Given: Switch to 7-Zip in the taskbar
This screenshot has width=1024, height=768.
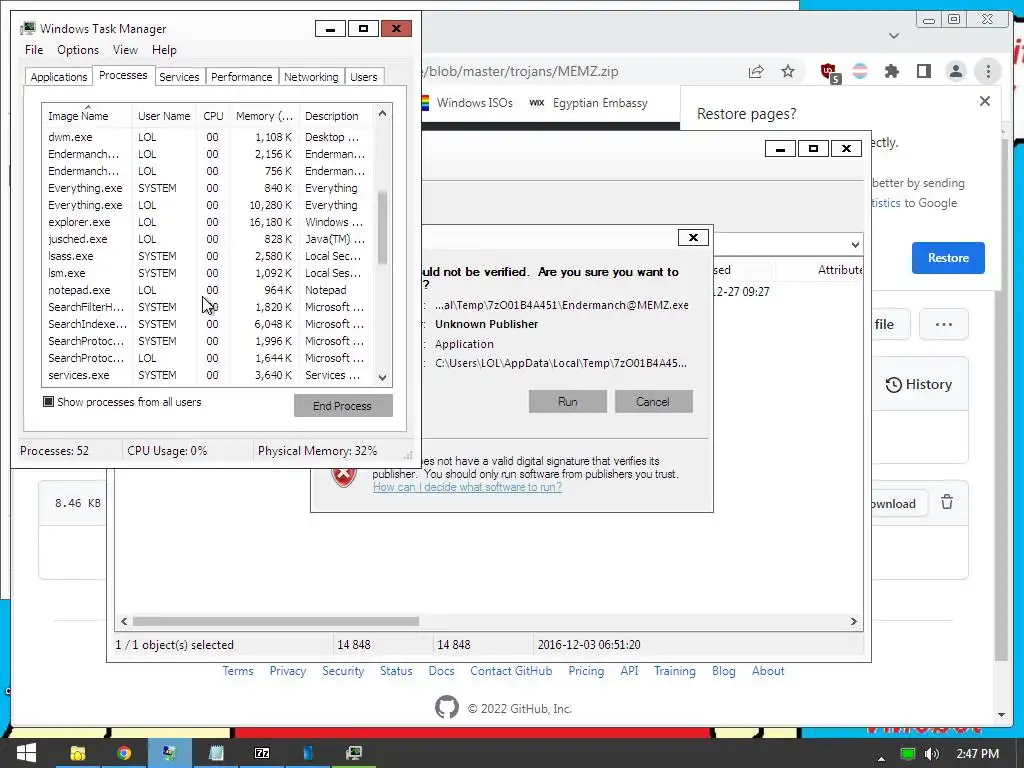Looking at the screenshot, I should tap(262, 753).
